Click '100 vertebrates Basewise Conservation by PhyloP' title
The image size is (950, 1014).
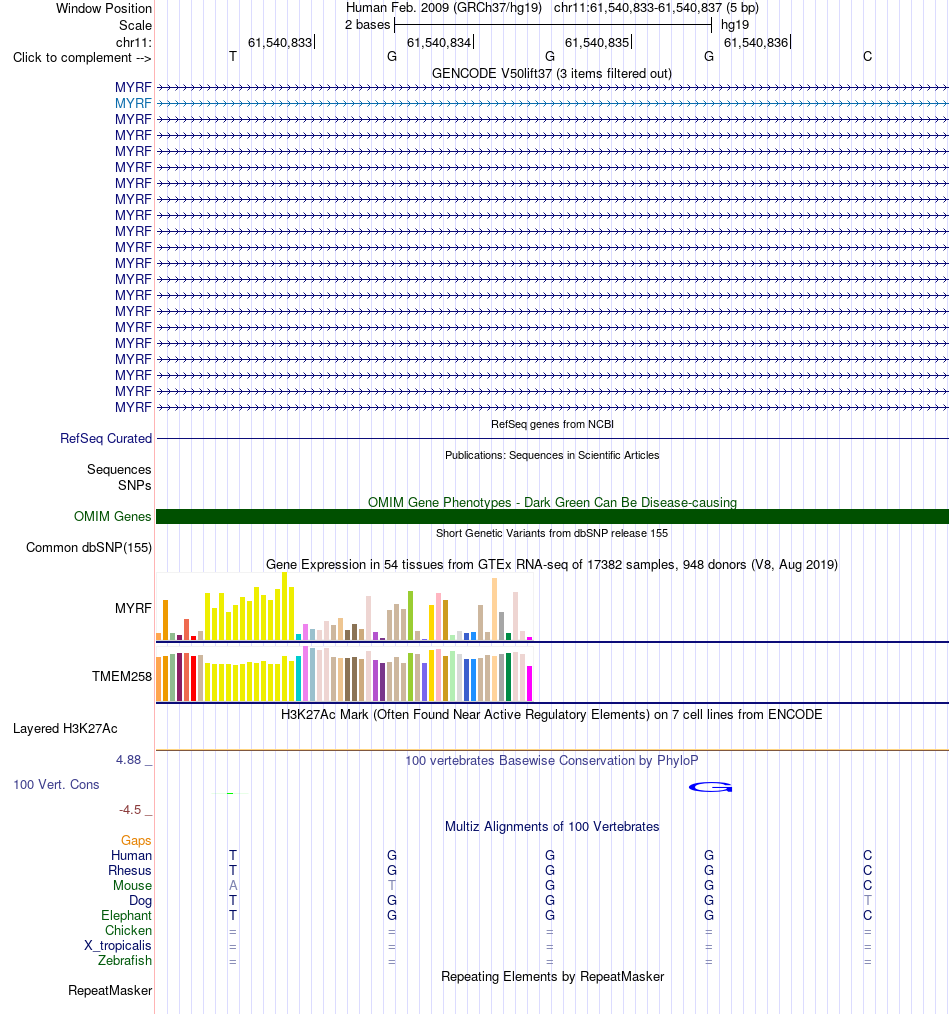coord(552,760)
